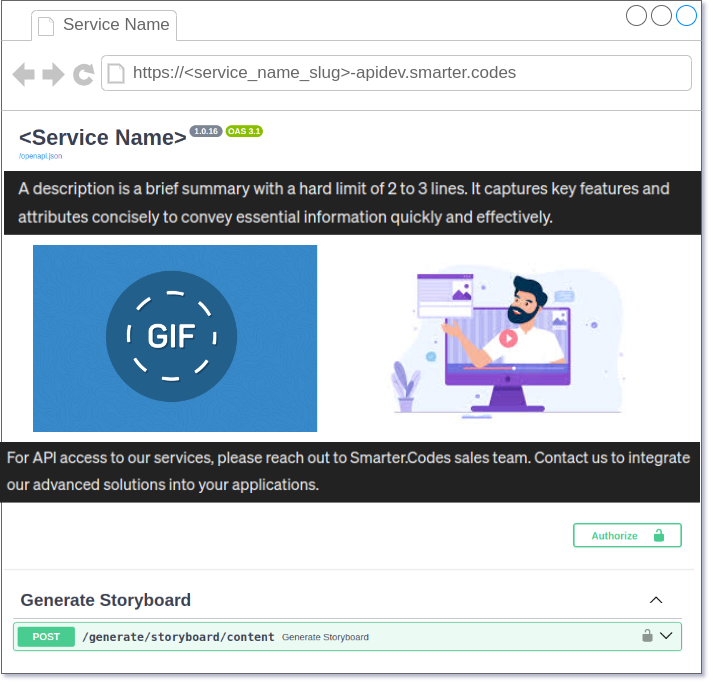Click the middle window control circle
This screenshot has width=713, height=686.
(x=661, y=16)
